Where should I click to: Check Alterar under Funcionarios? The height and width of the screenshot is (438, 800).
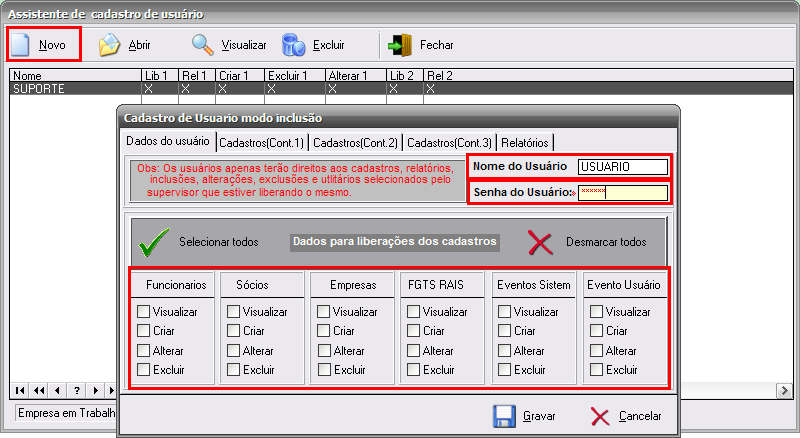point(143,351)
